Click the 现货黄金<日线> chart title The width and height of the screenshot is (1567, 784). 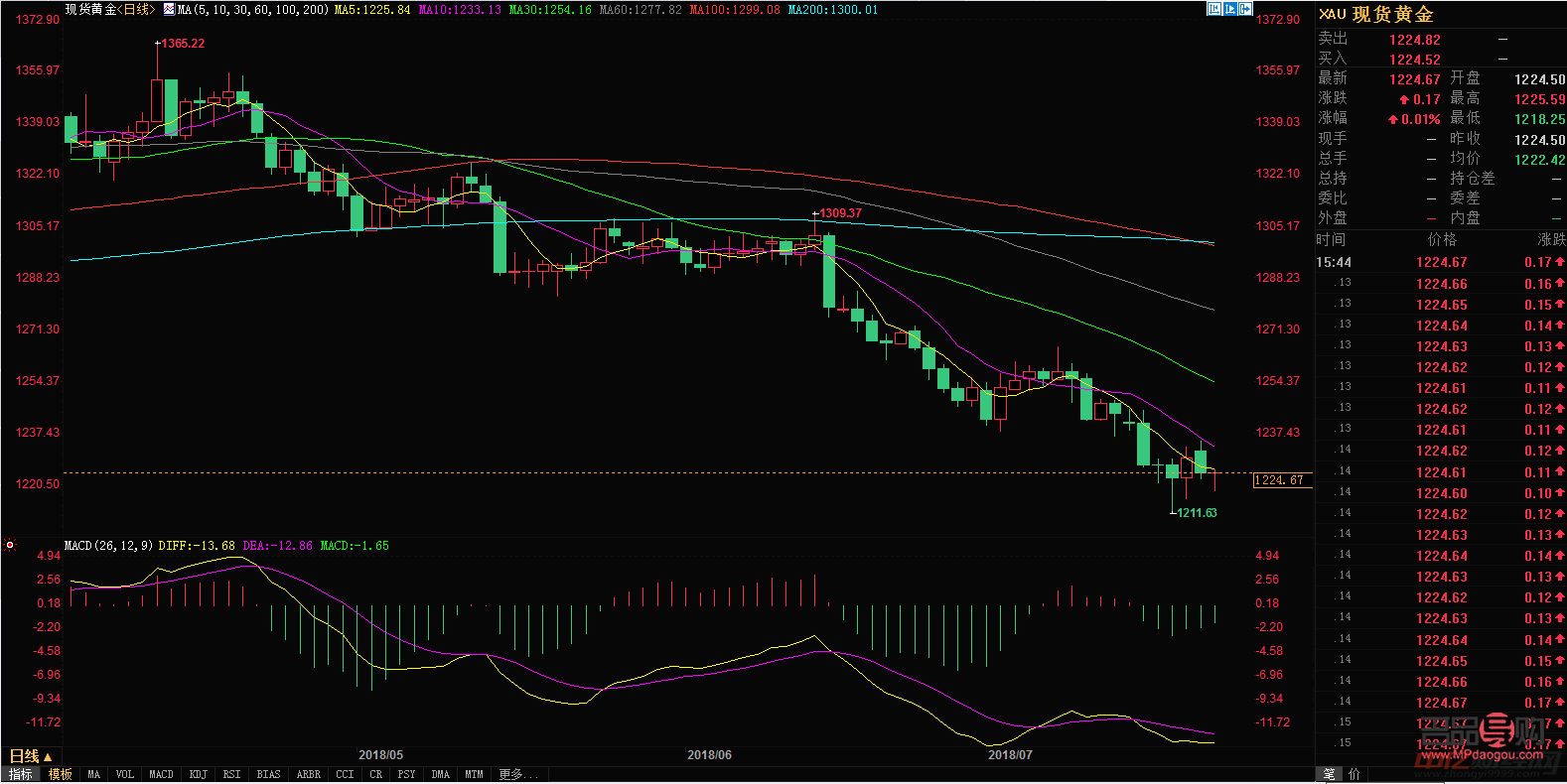[x=109, y=10]
